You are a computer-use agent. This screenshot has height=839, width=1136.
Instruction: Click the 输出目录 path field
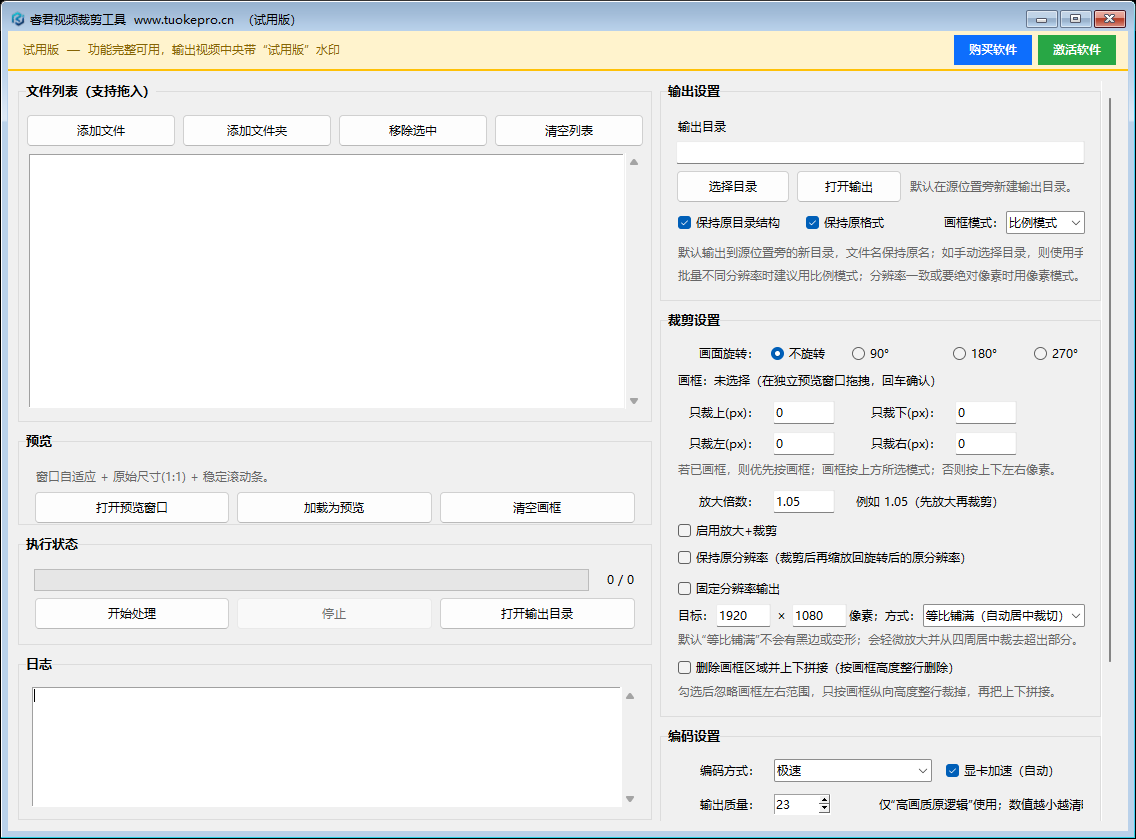880,153
